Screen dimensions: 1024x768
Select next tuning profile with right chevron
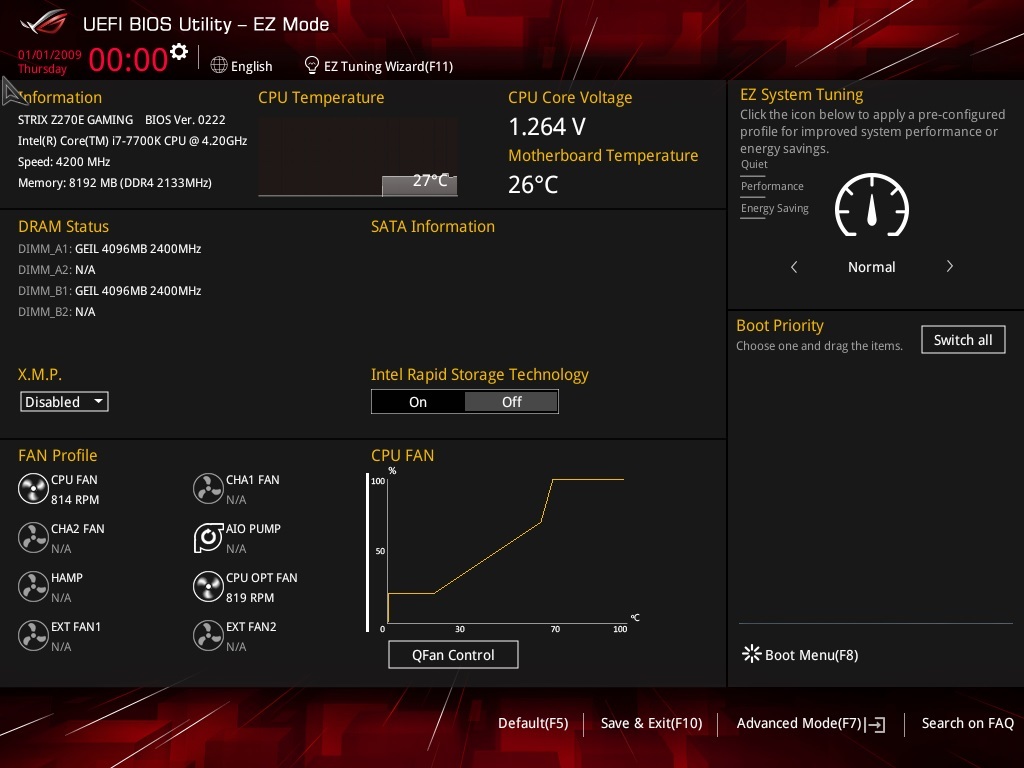coord(949,267)
